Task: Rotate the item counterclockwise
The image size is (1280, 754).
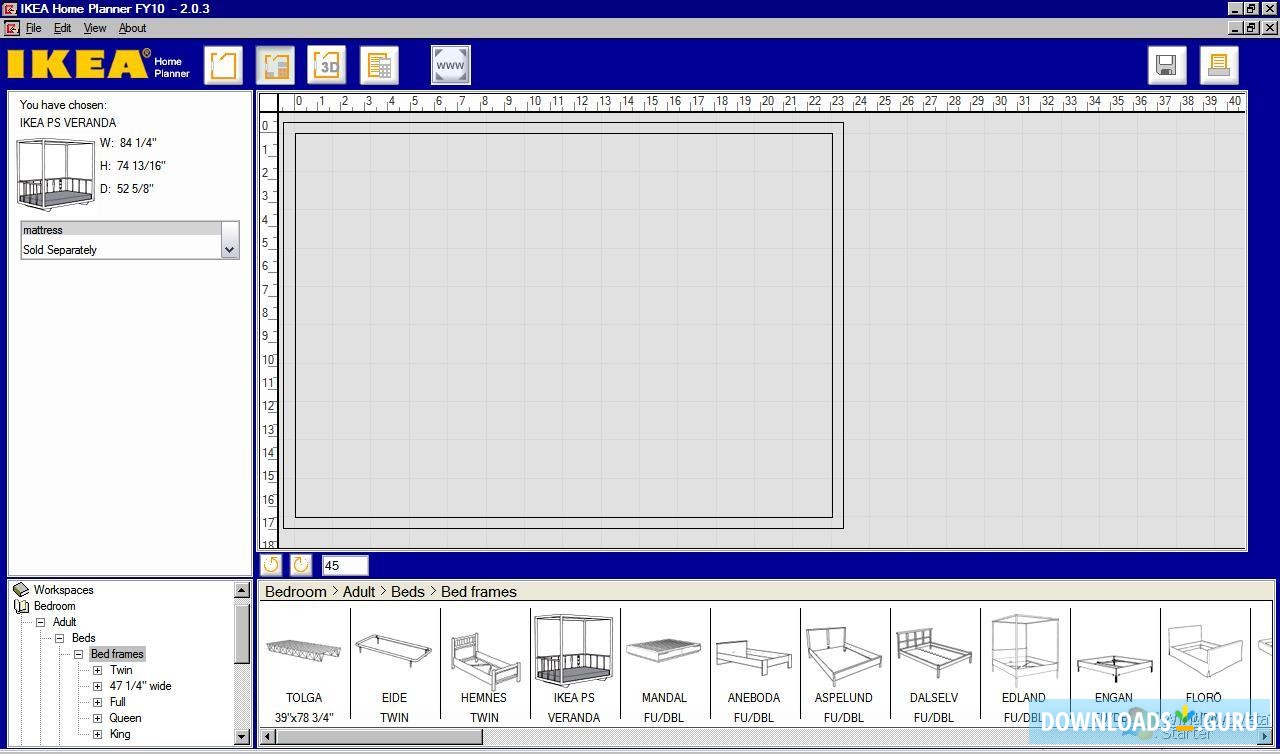Action: [x=270, y=565]
